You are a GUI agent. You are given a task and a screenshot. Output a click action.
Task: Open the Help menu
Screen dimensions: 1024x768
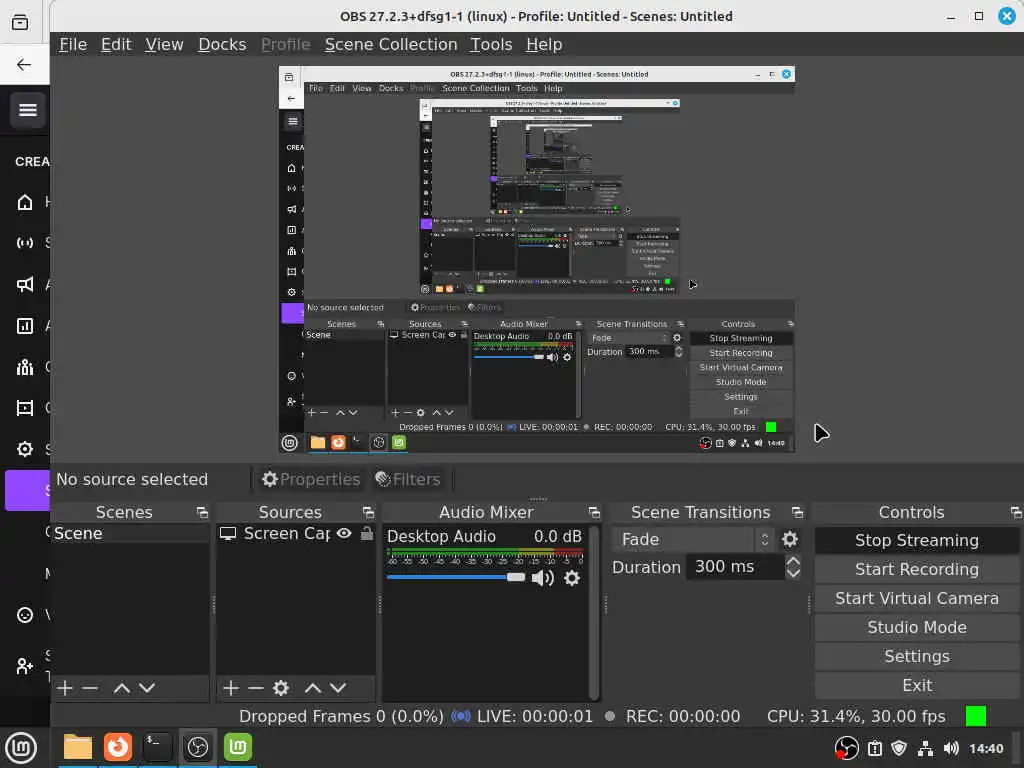tap(544, 44)
